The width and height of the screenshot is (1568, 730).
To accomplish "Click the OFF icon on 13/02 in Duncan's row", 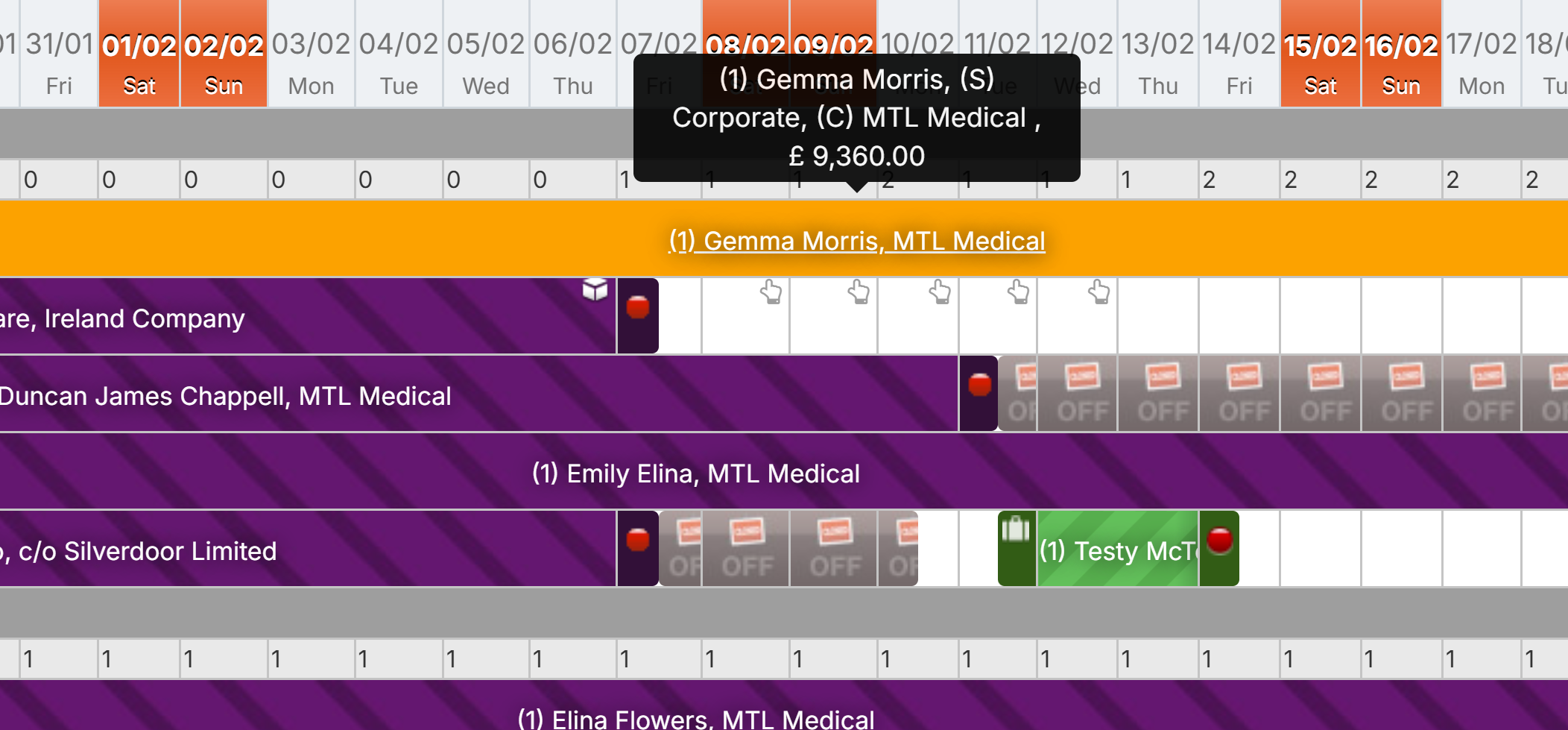I will pyautogui.click(x=1163, y=394).
